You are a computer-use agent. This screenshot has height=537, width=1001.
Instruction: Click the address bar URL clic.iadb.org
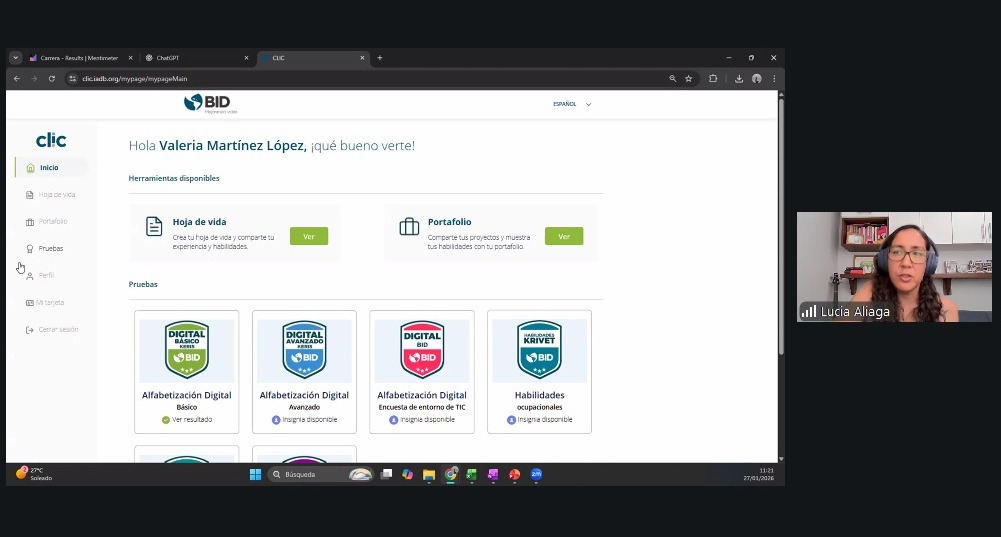pos(135,79)
